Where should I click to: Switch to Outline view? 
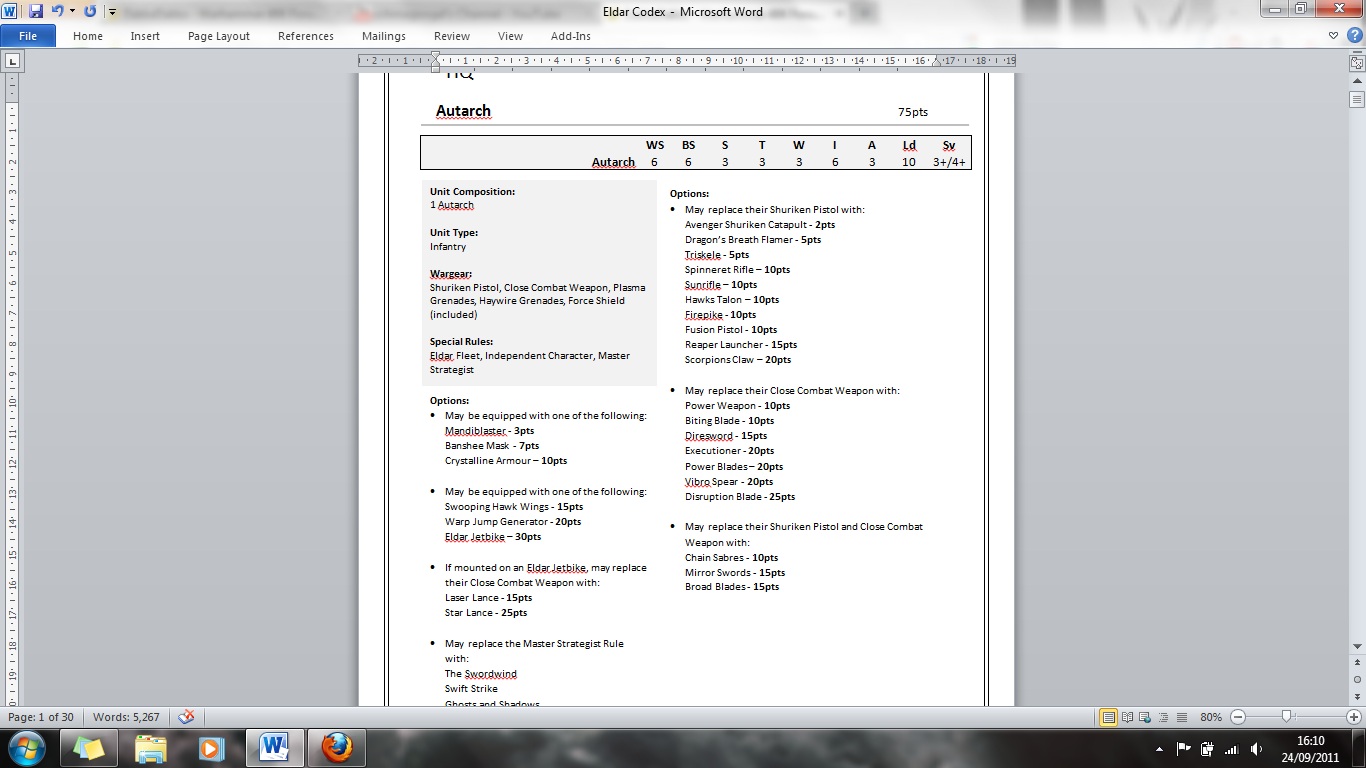click(x=1163, y=717)
